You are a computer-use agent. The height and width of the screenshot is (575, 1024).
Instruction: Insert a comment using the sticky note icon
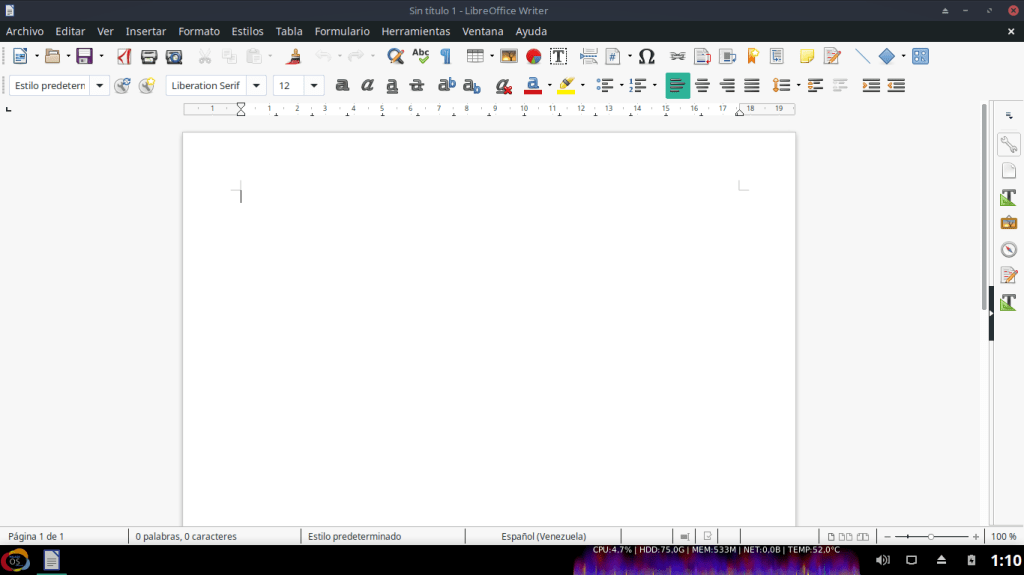tap(806, 57)
